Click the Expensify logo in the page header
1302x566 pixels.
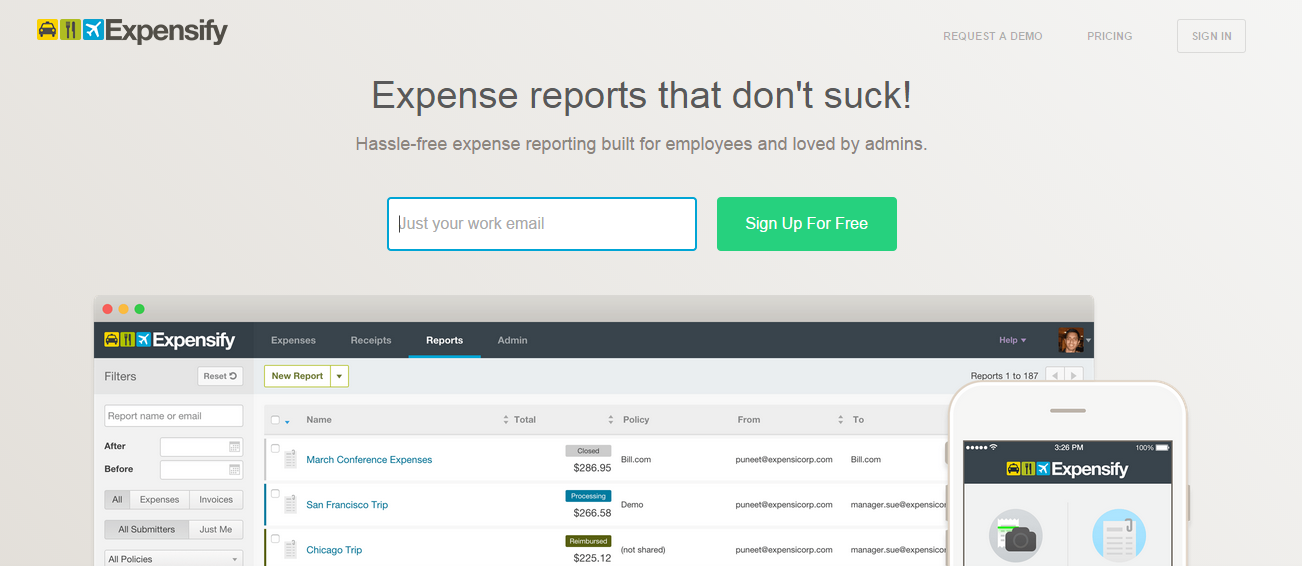tap(132, 31)
